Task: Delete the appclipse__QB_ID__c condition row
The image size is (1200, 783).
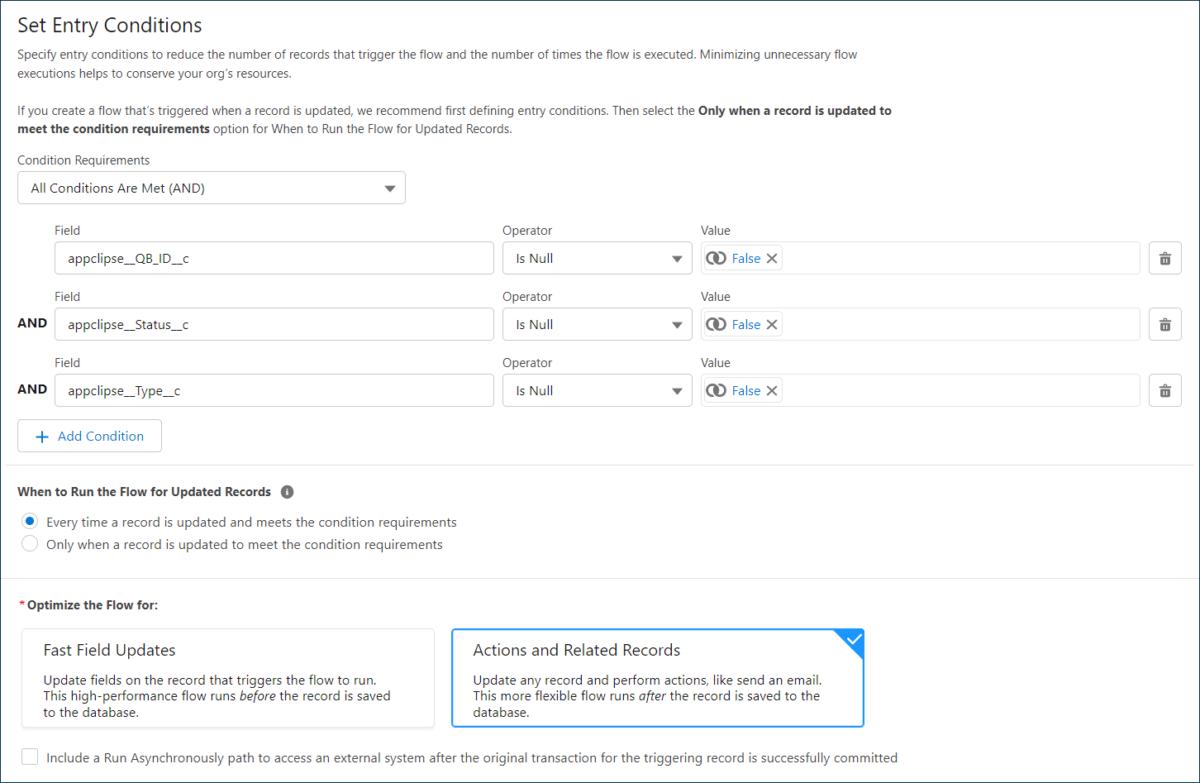Action: point(1164,257)
